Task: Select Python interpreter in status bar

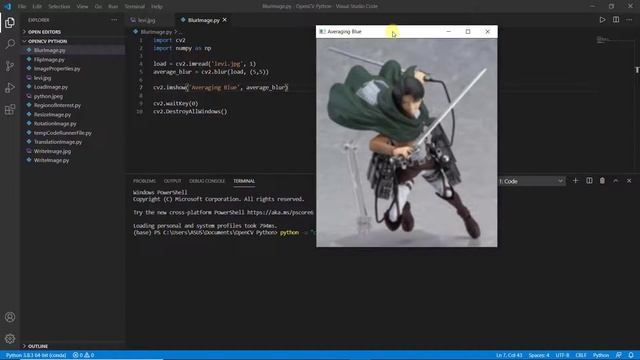Action: (x=36, y=355)
